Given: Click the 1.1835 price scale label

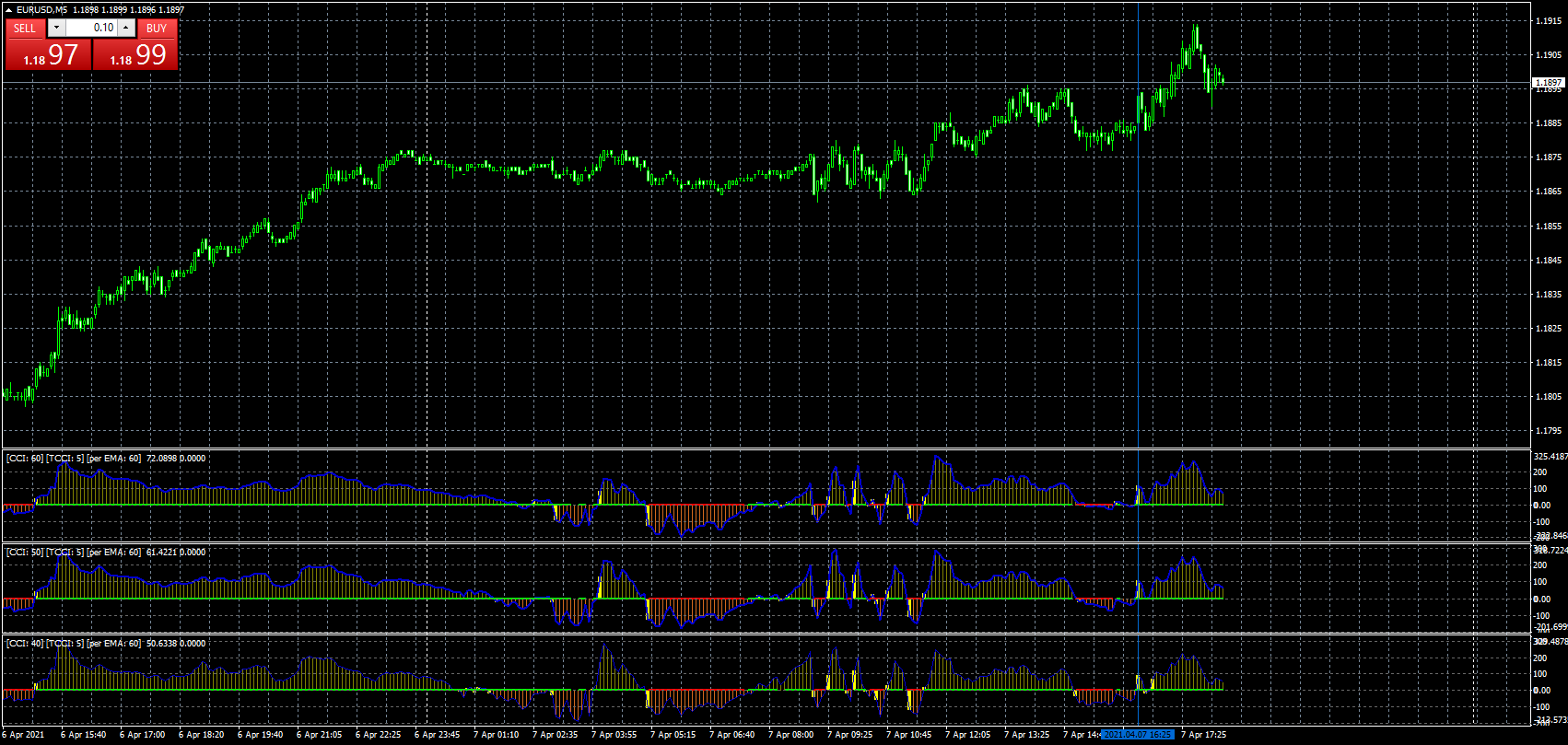Looking at the screenshot, I should click(x=1549, y=294).
